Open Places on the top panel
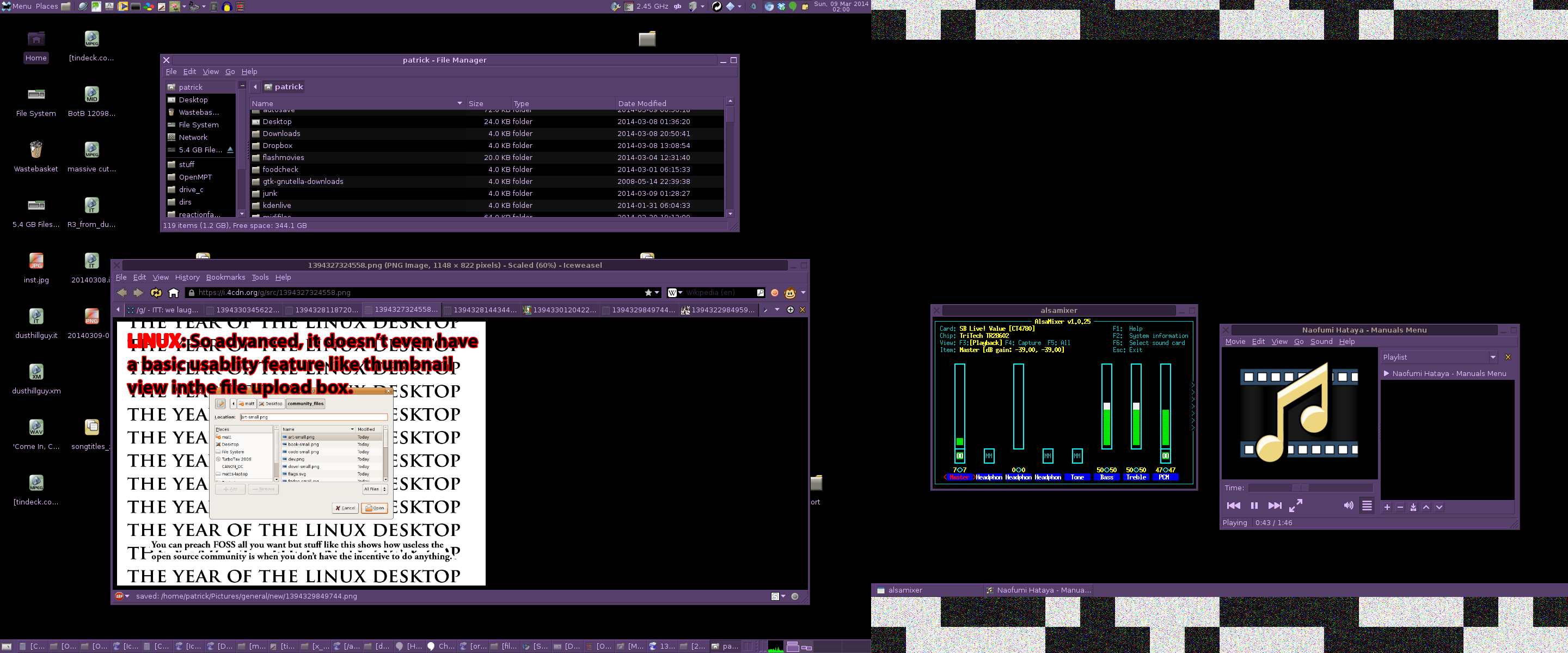1568x653 pixels. 46,6
